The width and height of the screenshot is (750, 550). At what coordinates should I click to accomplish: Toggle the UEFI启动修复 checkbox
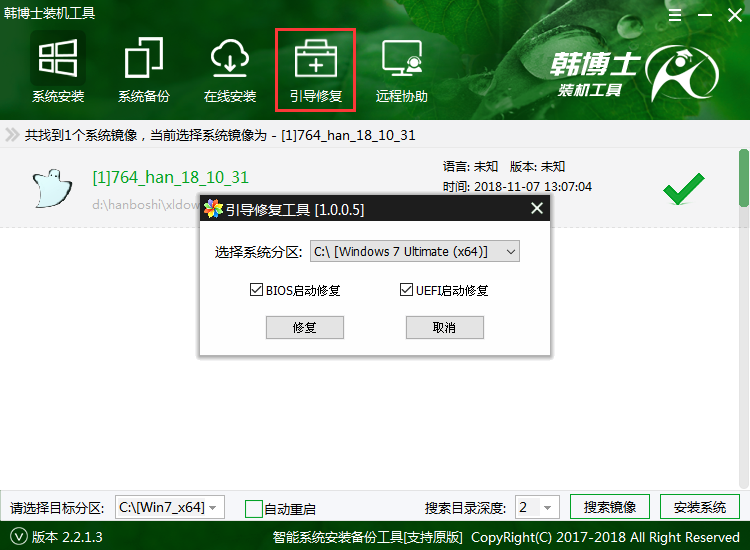pos(406,289)
